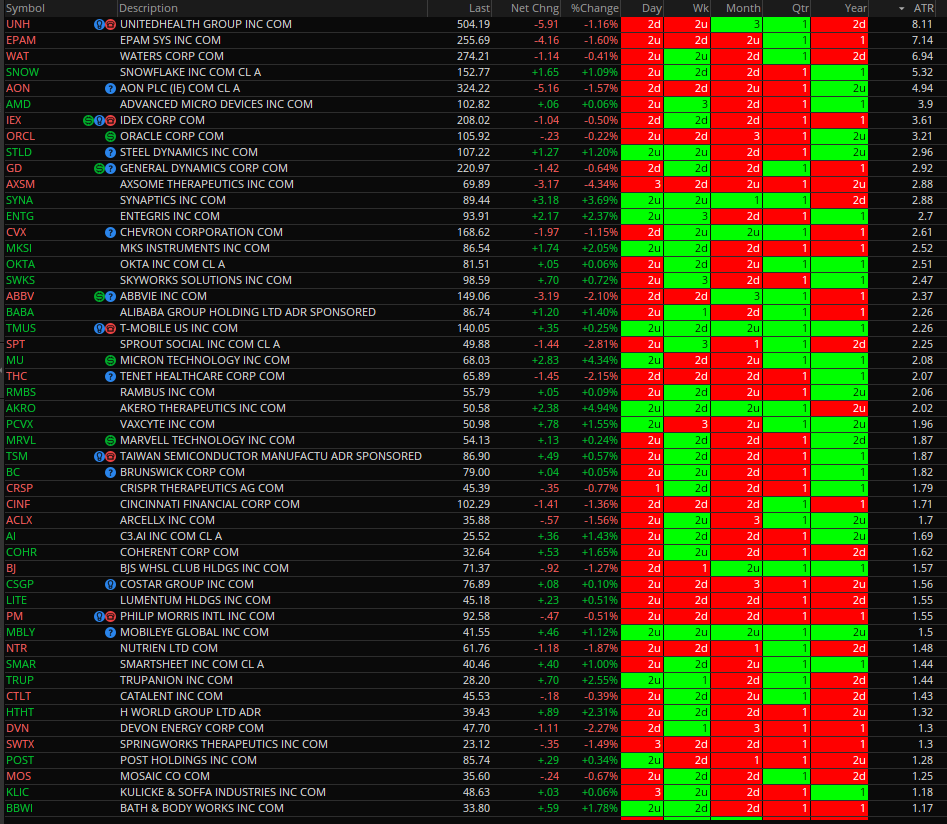Click question mark icon beside Mobileye Global

(111, 633)
